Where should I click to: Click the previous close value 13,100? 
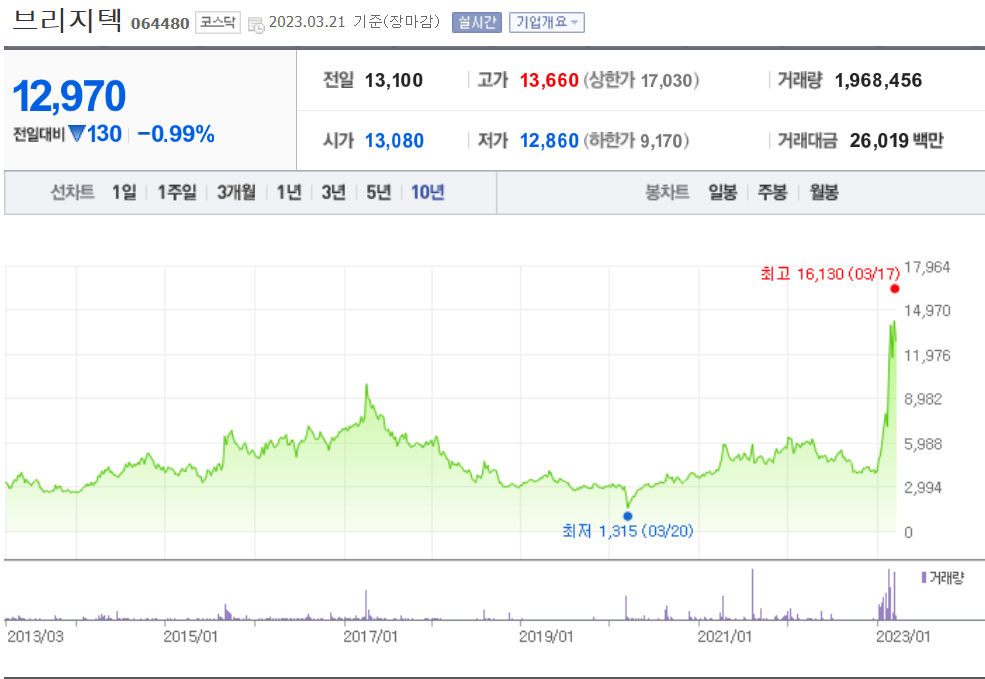click(394, 80)
